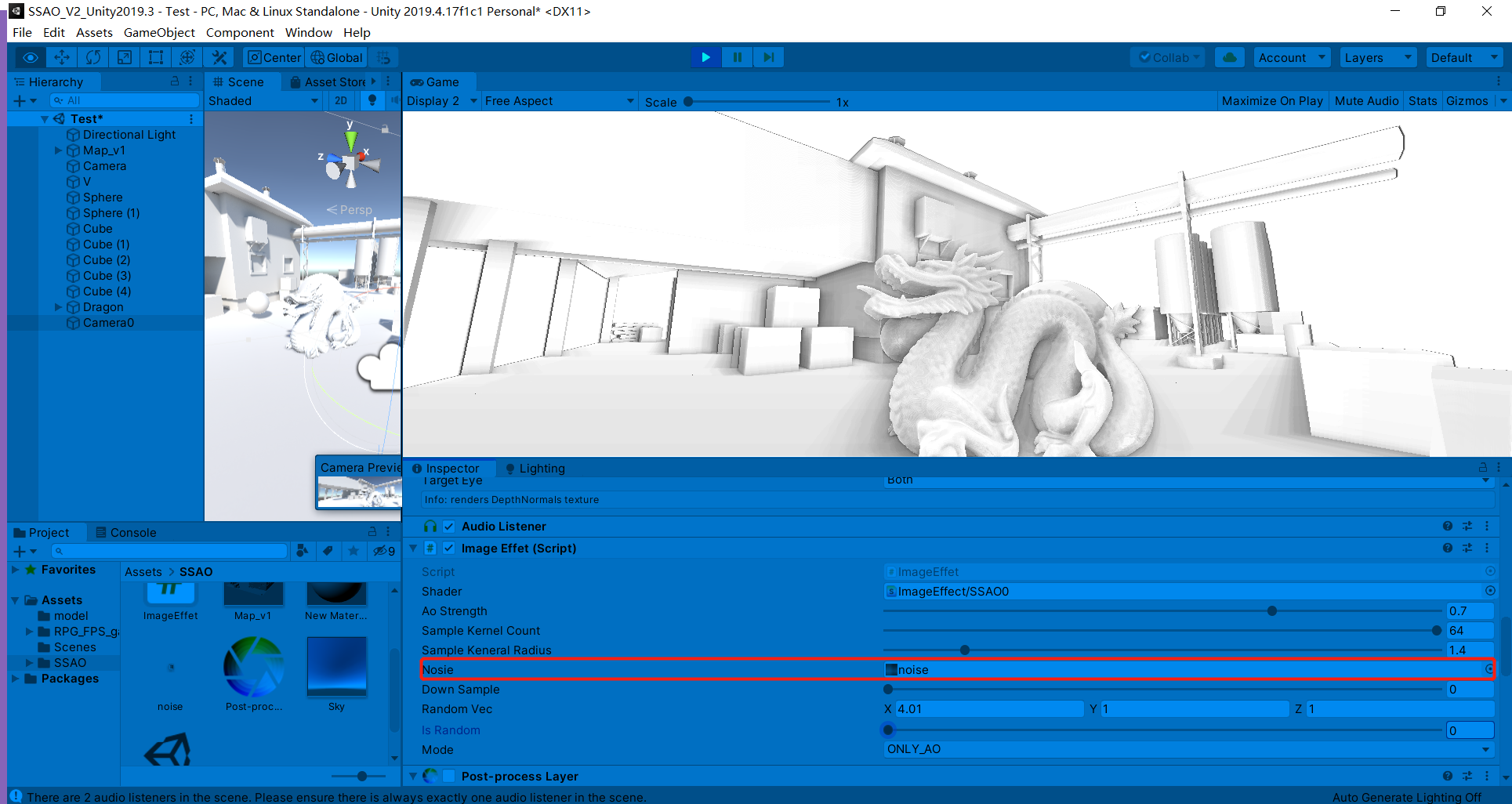
Task: Select the Rotate tool
Action: (x=93, y=57)
